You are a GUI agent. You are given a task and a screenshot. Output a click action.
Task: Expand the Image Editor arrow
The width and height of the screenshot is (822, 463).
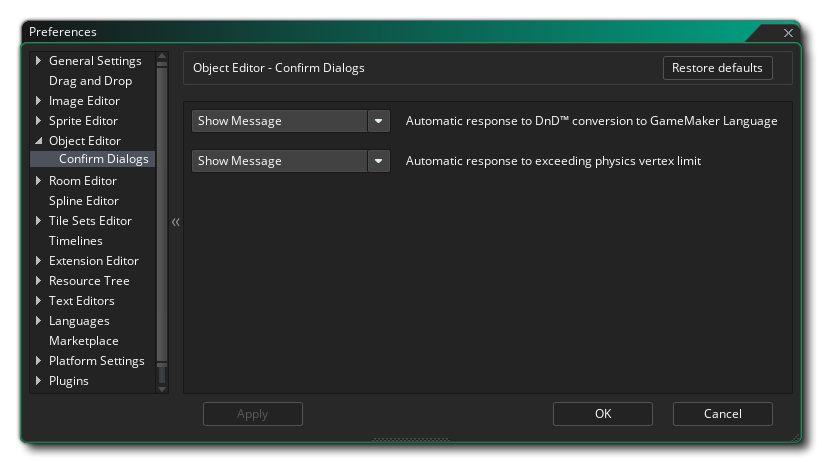tap(39, 101)
